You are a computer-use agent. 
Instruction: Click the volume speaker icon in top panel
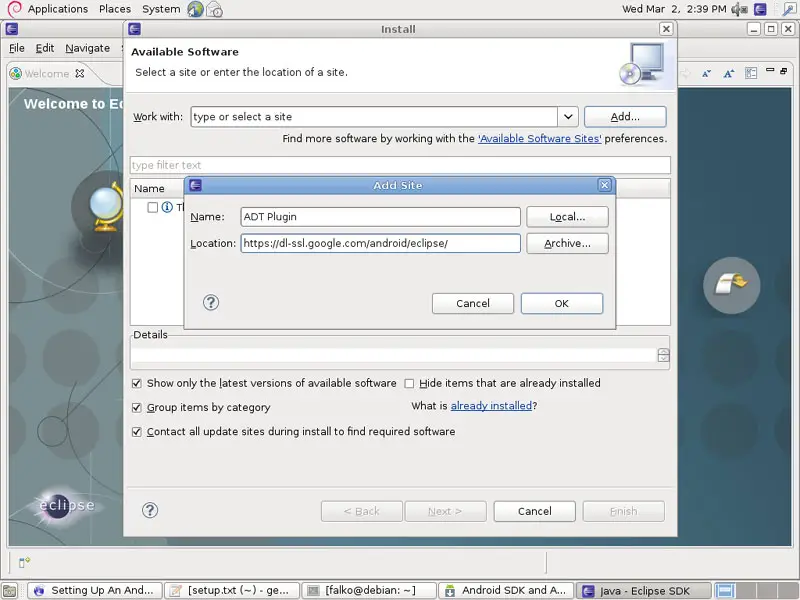tap(739, 9)
